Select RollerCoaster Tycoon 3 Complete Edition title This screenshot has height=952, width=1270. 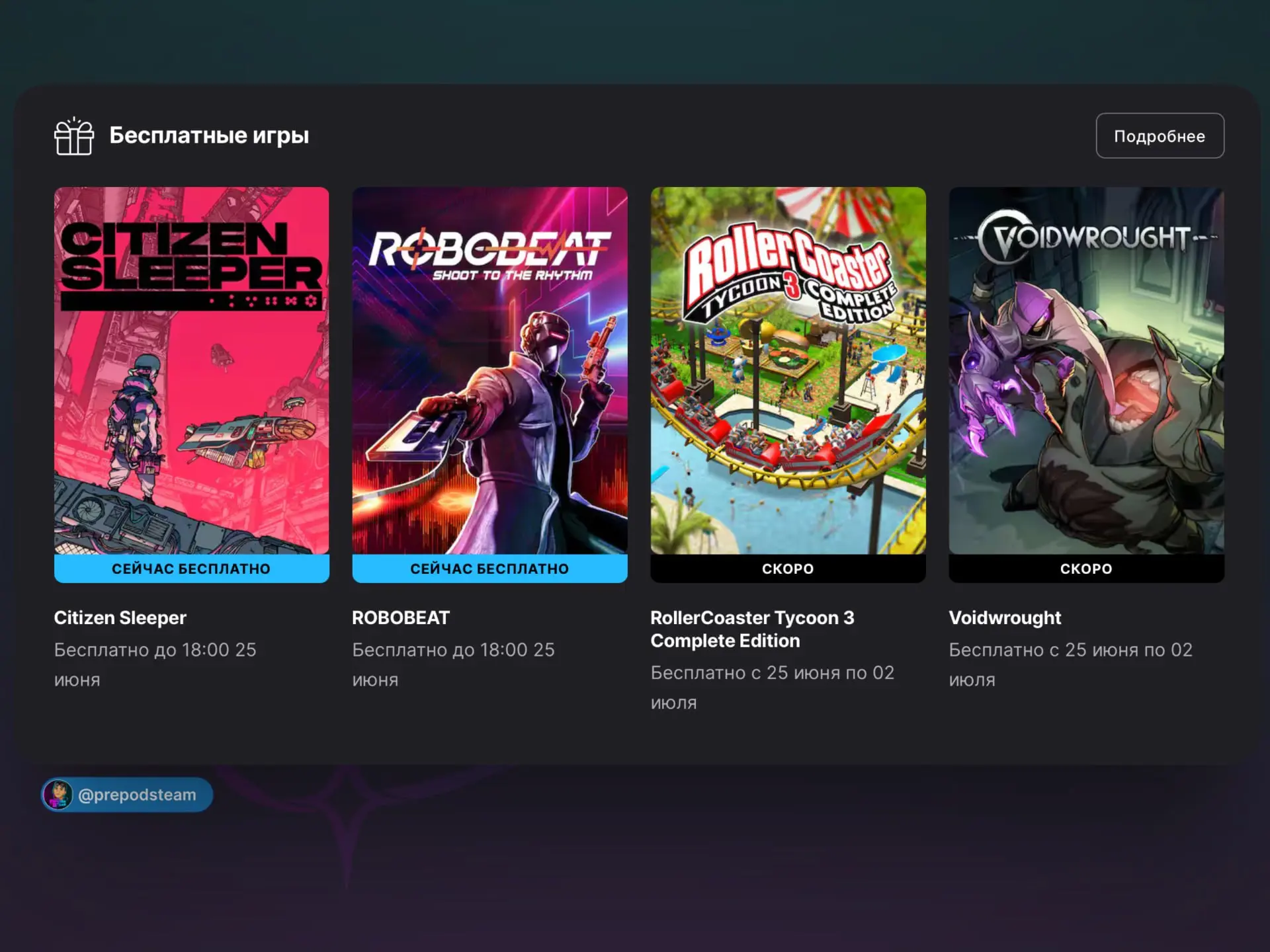pyautogui.click(x=752, y=629)
